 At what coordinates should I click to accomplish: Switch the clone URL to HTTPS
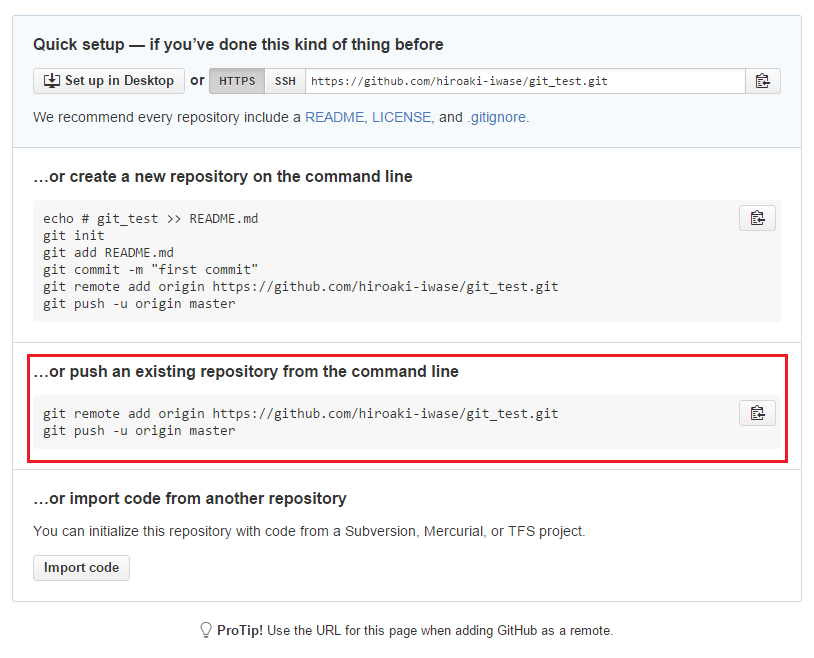pyautogui.click(x=237, y=81)
